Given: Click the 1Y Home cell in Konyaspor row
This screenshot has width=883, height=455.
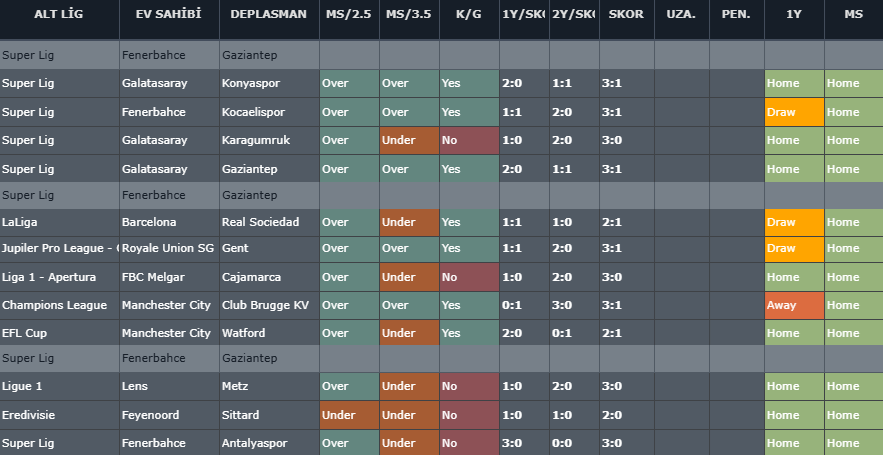Looking at the screenshot, I should pyautogui.click(x=794, y=83).
